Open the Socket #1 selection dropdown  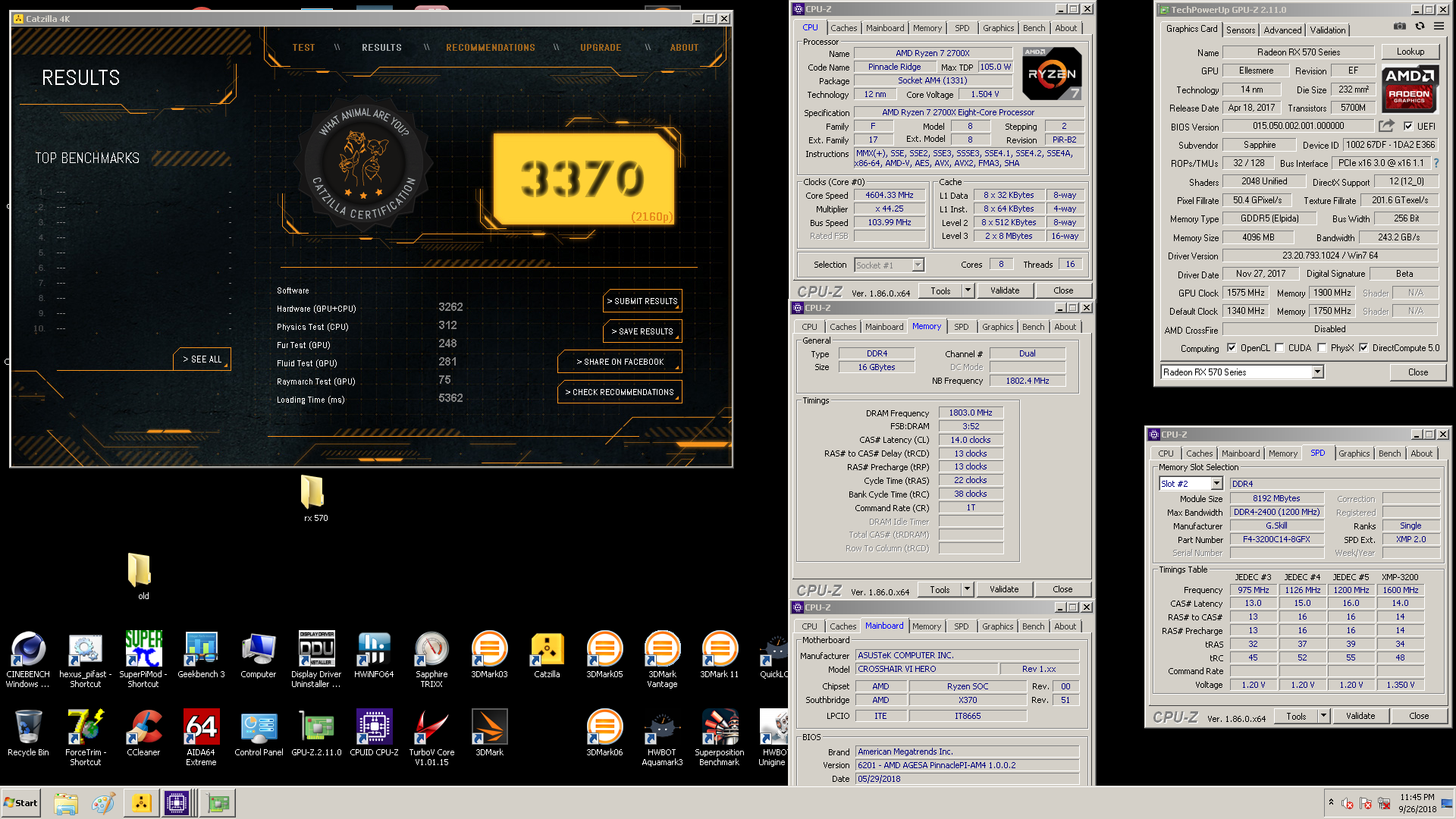918,265
